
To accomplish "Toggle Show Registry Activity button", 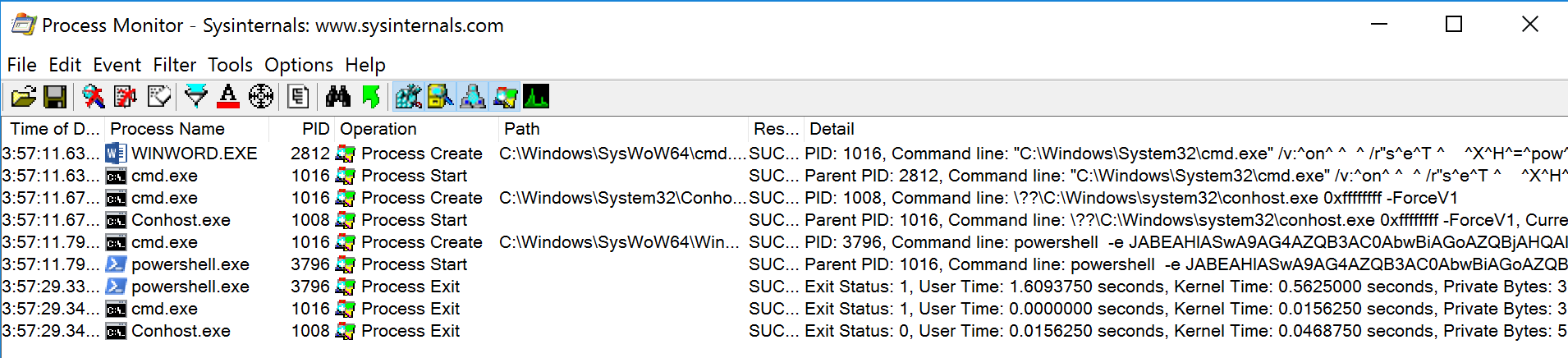I will pos(408,97).
